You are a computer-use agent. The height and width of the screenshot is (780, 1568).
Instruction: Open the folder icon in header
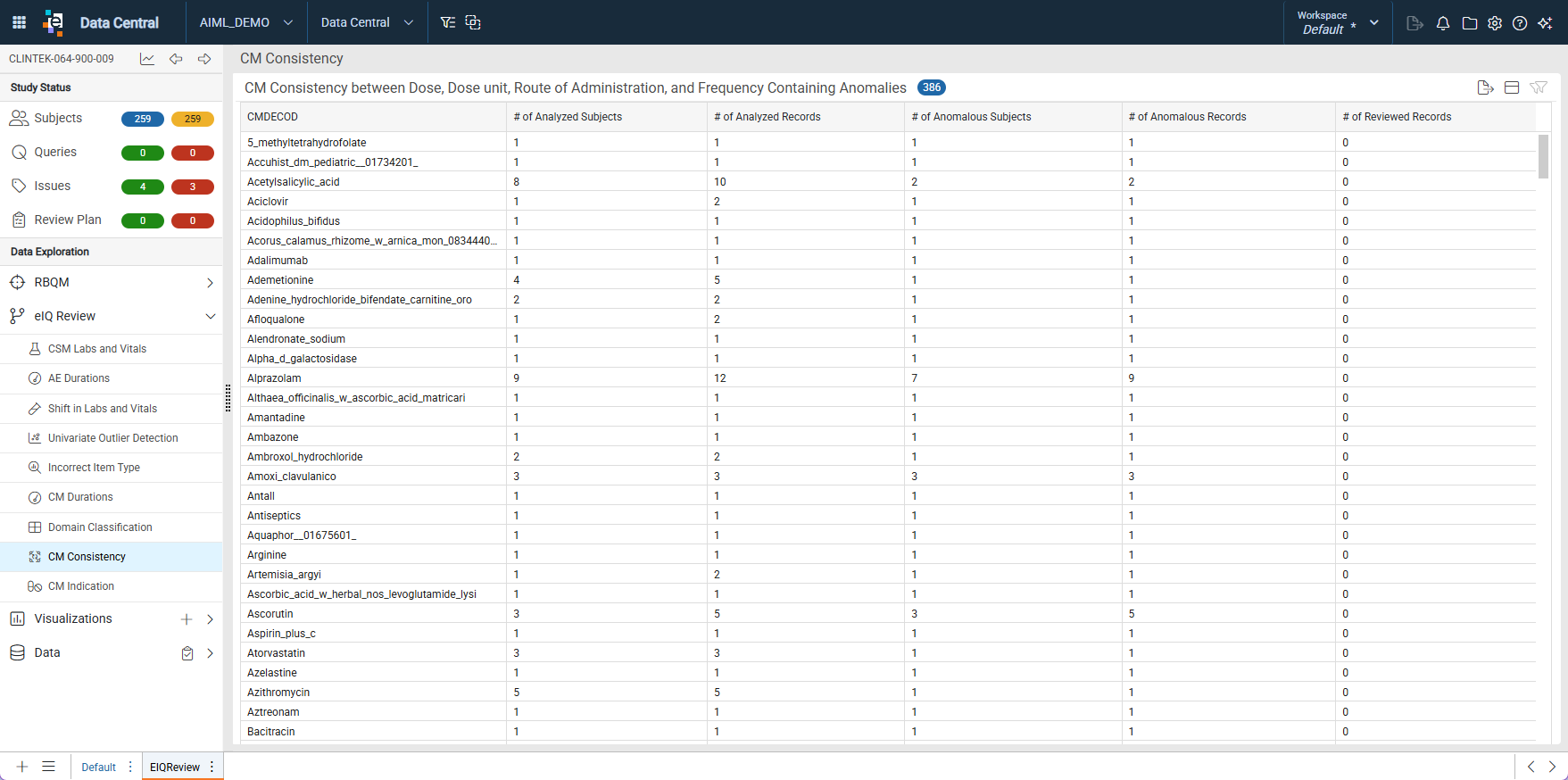click(1470, 23)
